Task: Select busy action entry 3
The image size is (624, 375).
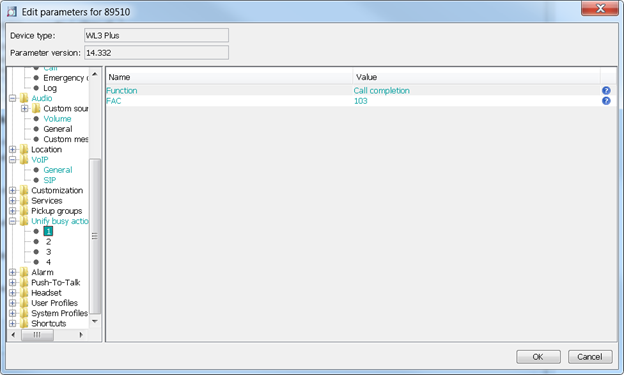Action: 48,252
